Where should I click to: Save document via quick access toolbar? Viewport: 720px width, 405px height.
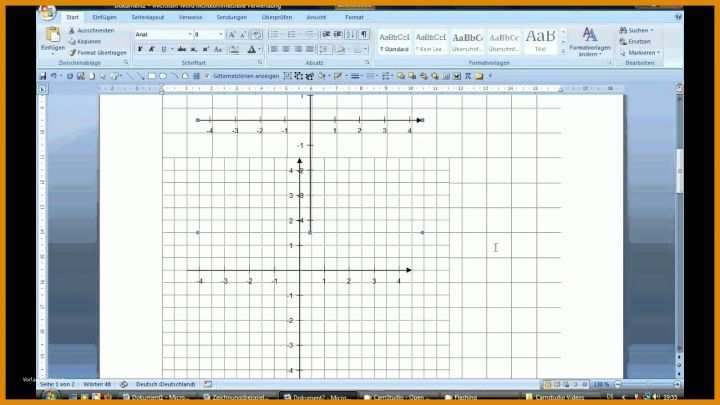(43, 76)
